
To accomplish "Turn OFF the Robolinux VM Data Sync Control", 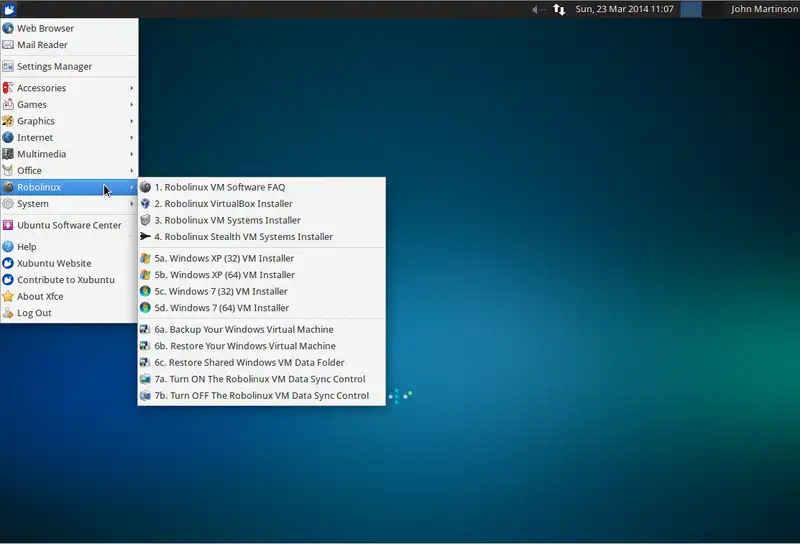I will tap(261, 396).
